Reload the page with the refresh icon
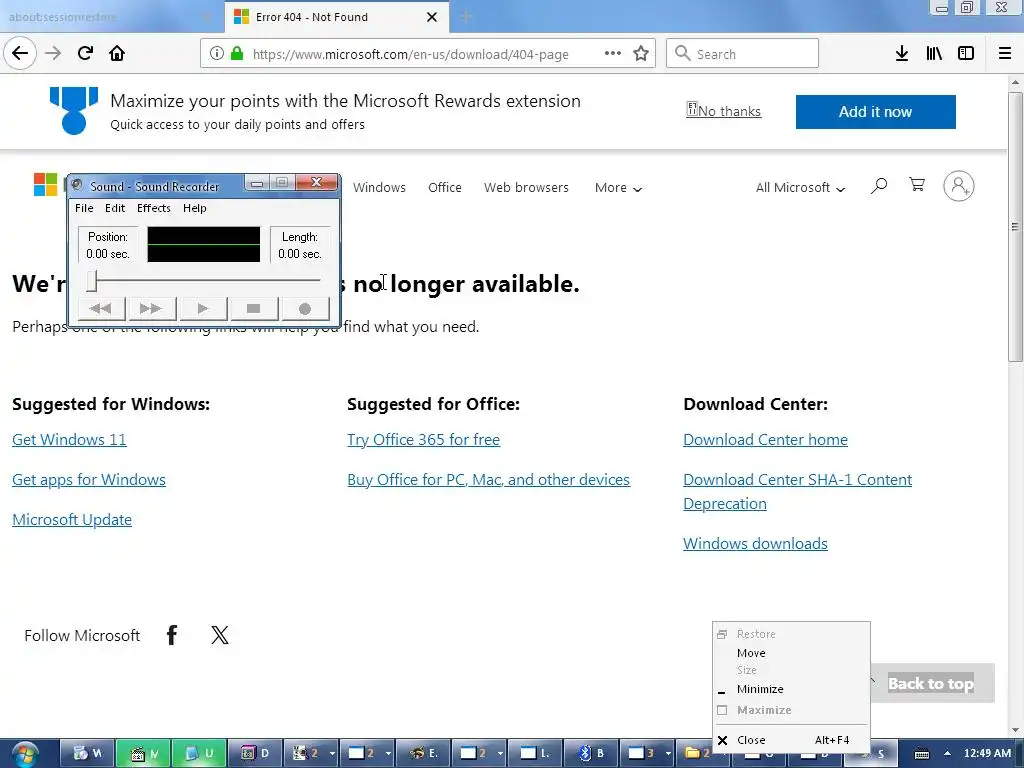Screen dimensions: 1024x768 pyautogui.click(x=85, y=54)
